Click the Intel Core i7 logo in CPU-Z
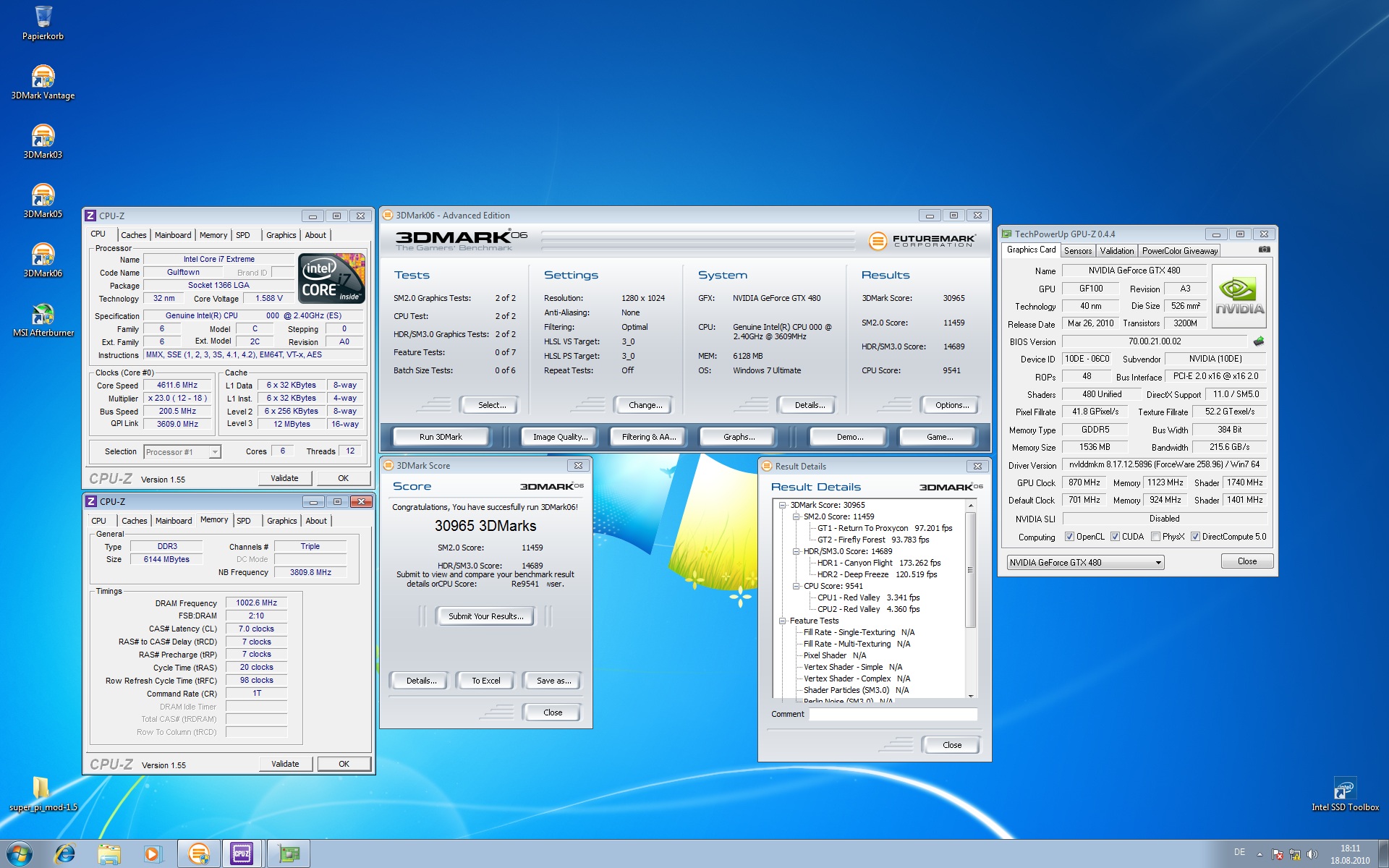 pos(332,278)
